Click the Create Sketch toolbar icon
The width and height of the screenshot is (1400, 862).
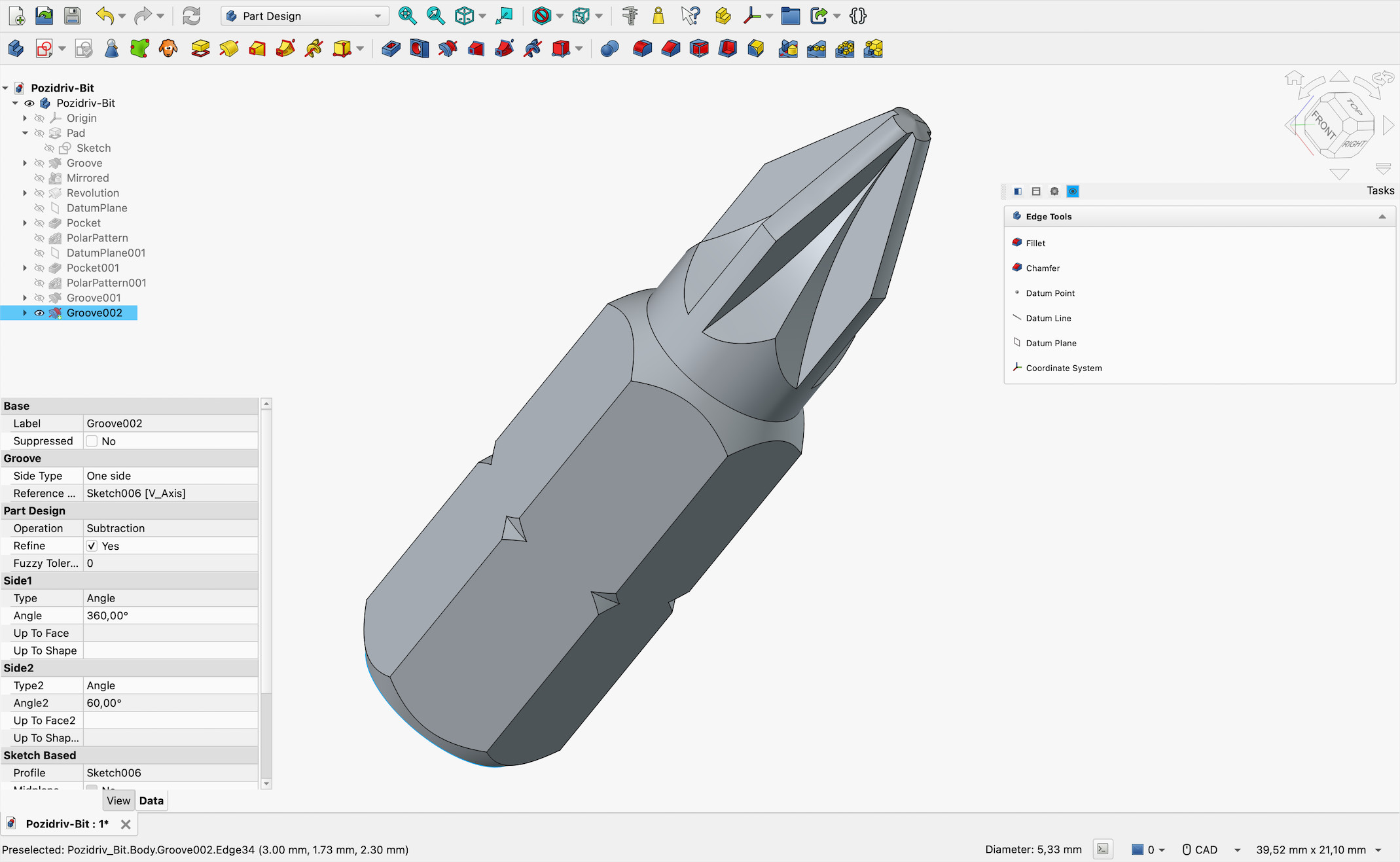tap(44, 49)
